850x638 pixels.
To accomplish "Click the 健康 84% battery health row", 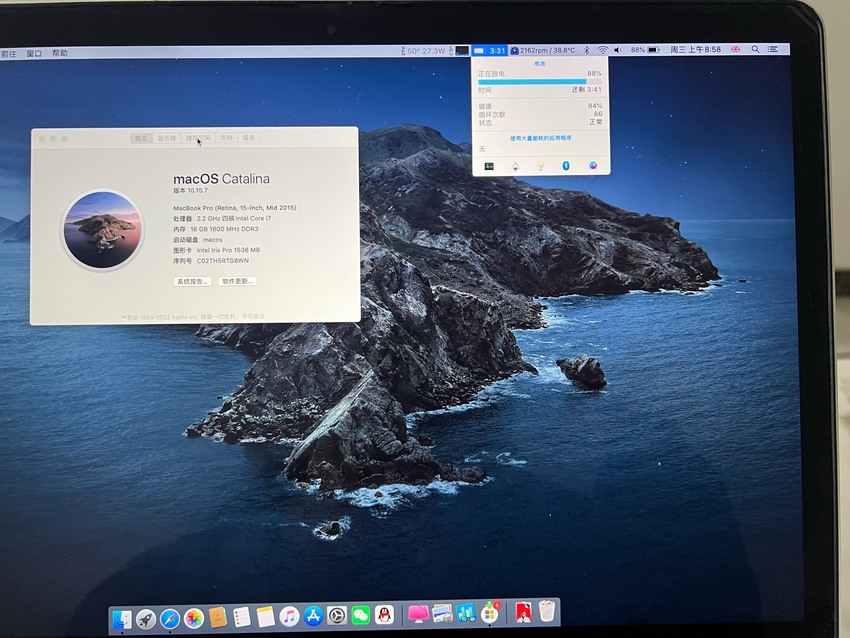I will (x=540, y=106).
